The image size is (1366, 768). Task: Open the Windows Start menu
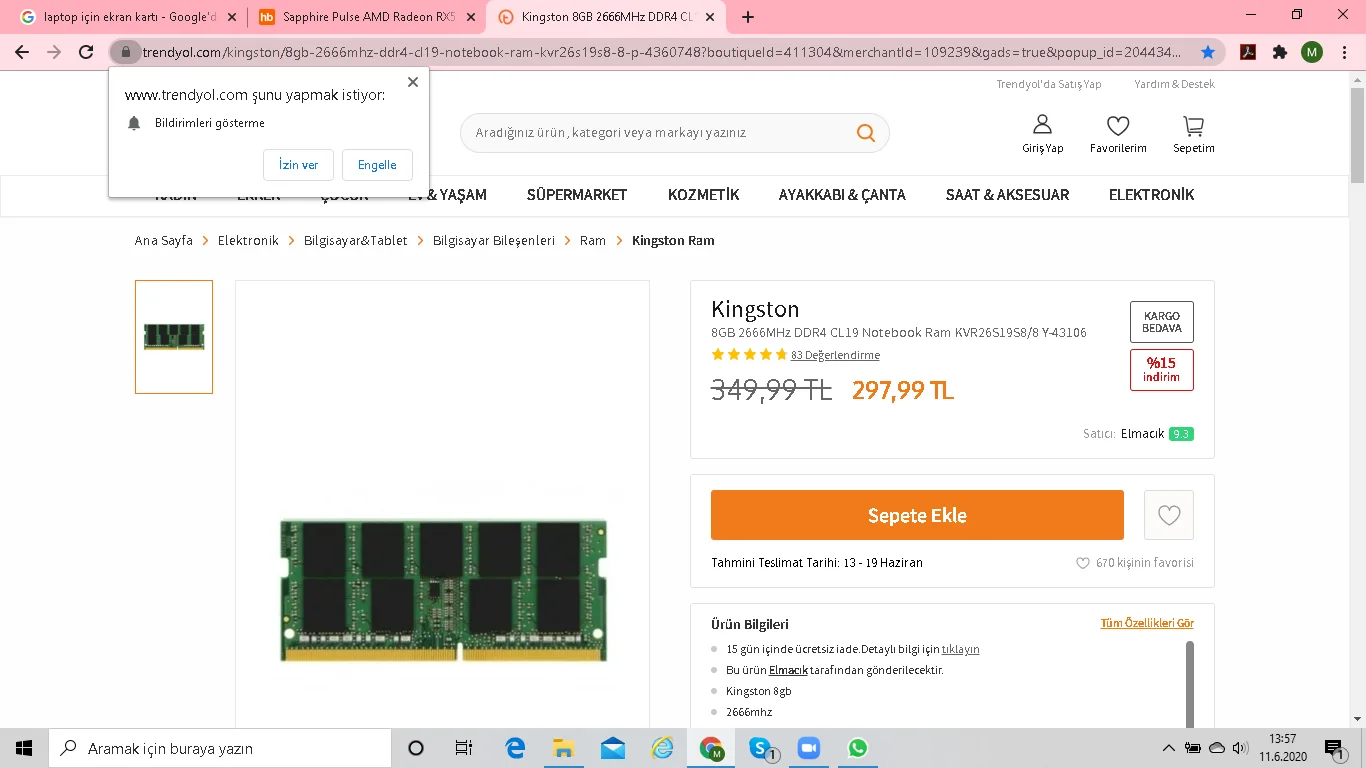[24, 748]
